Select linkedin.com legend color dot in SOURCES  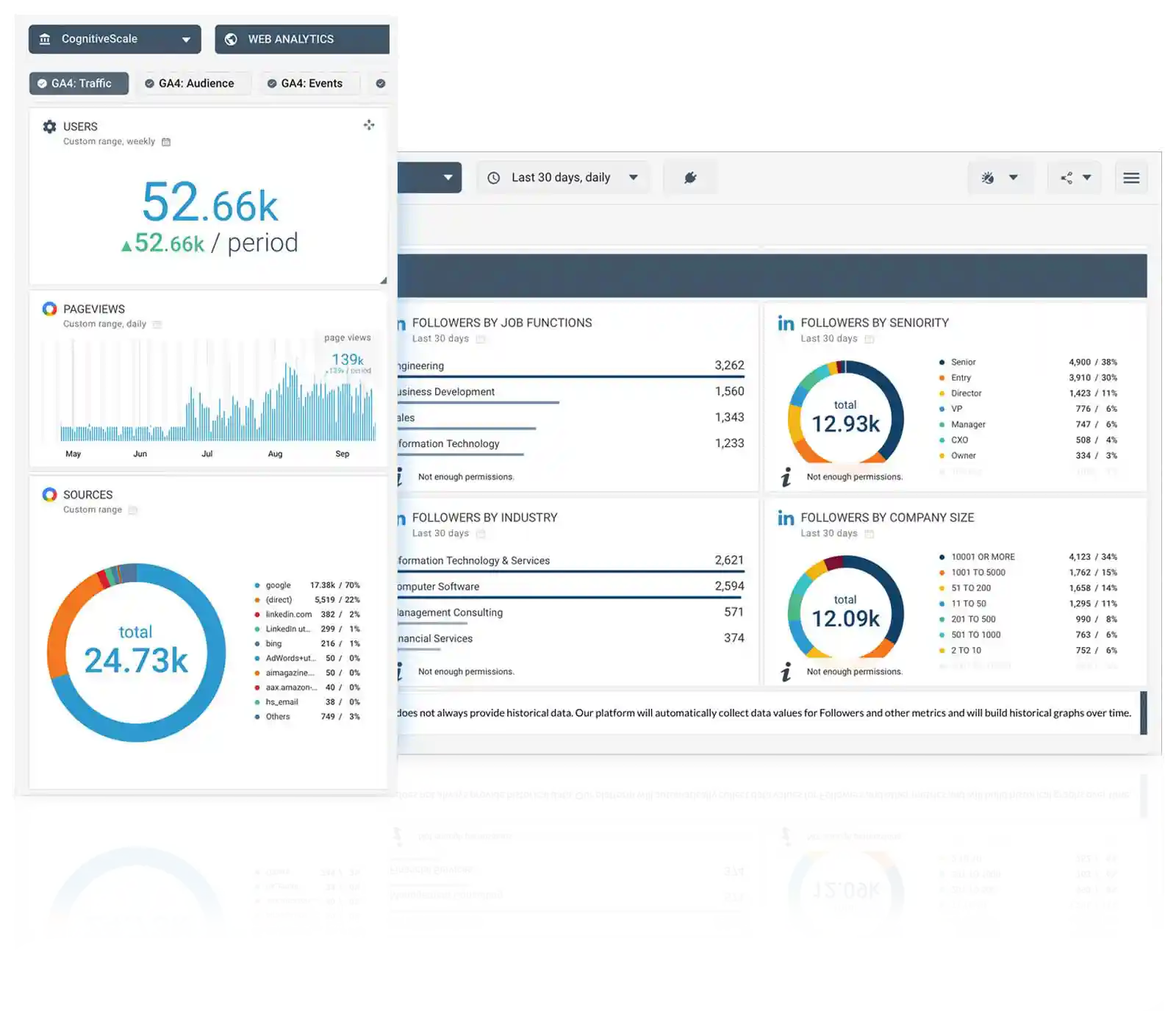click(x=257, y=615)
